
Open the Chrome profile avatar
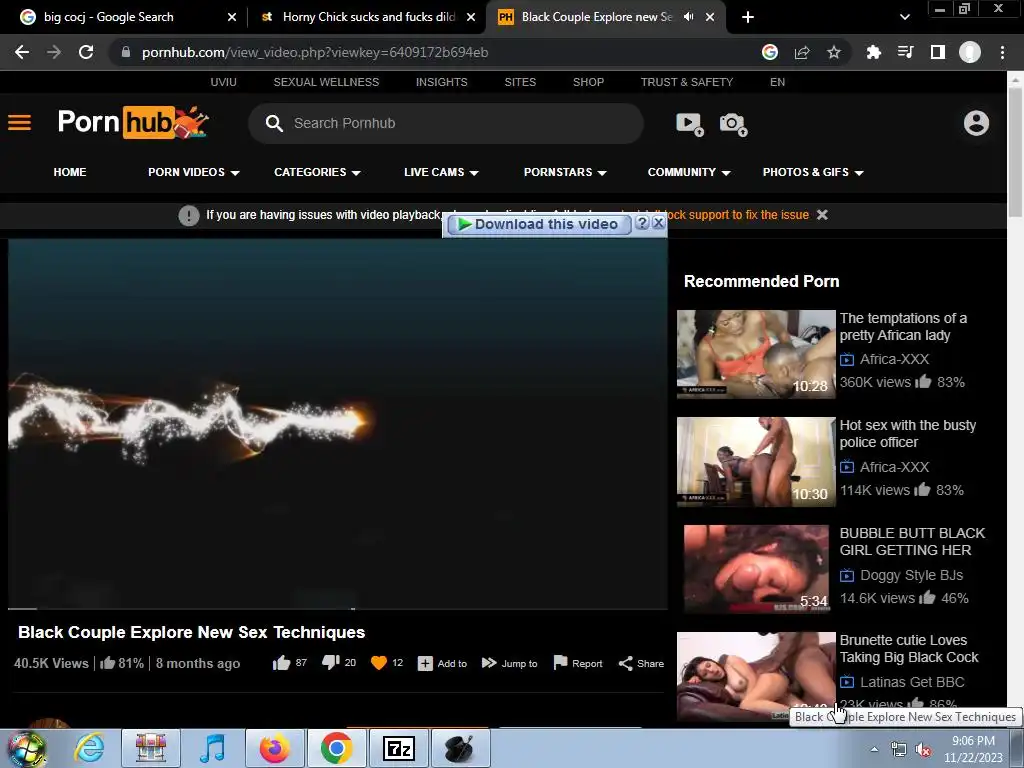pyautogui.click(x=970, y=52)
